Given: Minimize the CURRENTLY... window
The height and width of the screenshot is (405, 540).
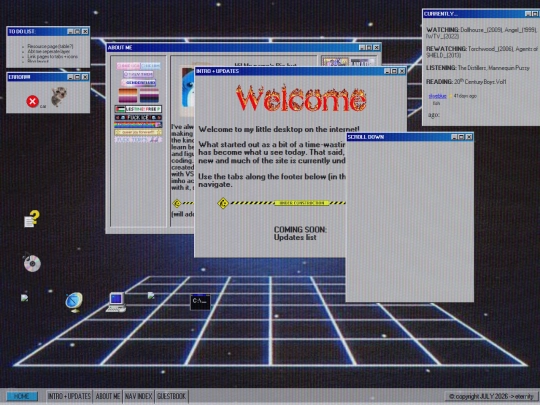Looking at the screenshot, I should pyautogui.click(x=528, y=14).
